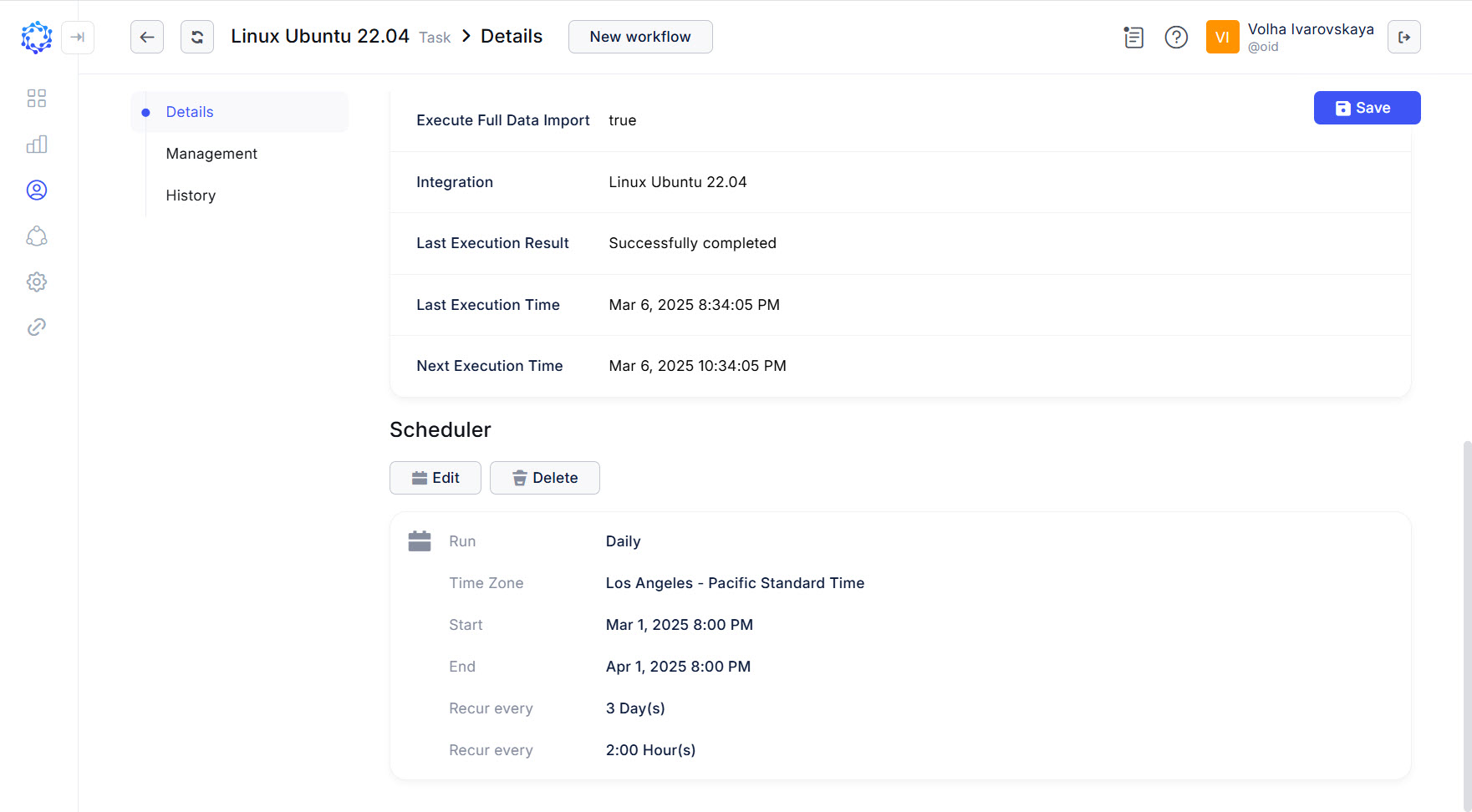
Task: Click the link icon at sidebar bottom
Action: pos(36,327)
